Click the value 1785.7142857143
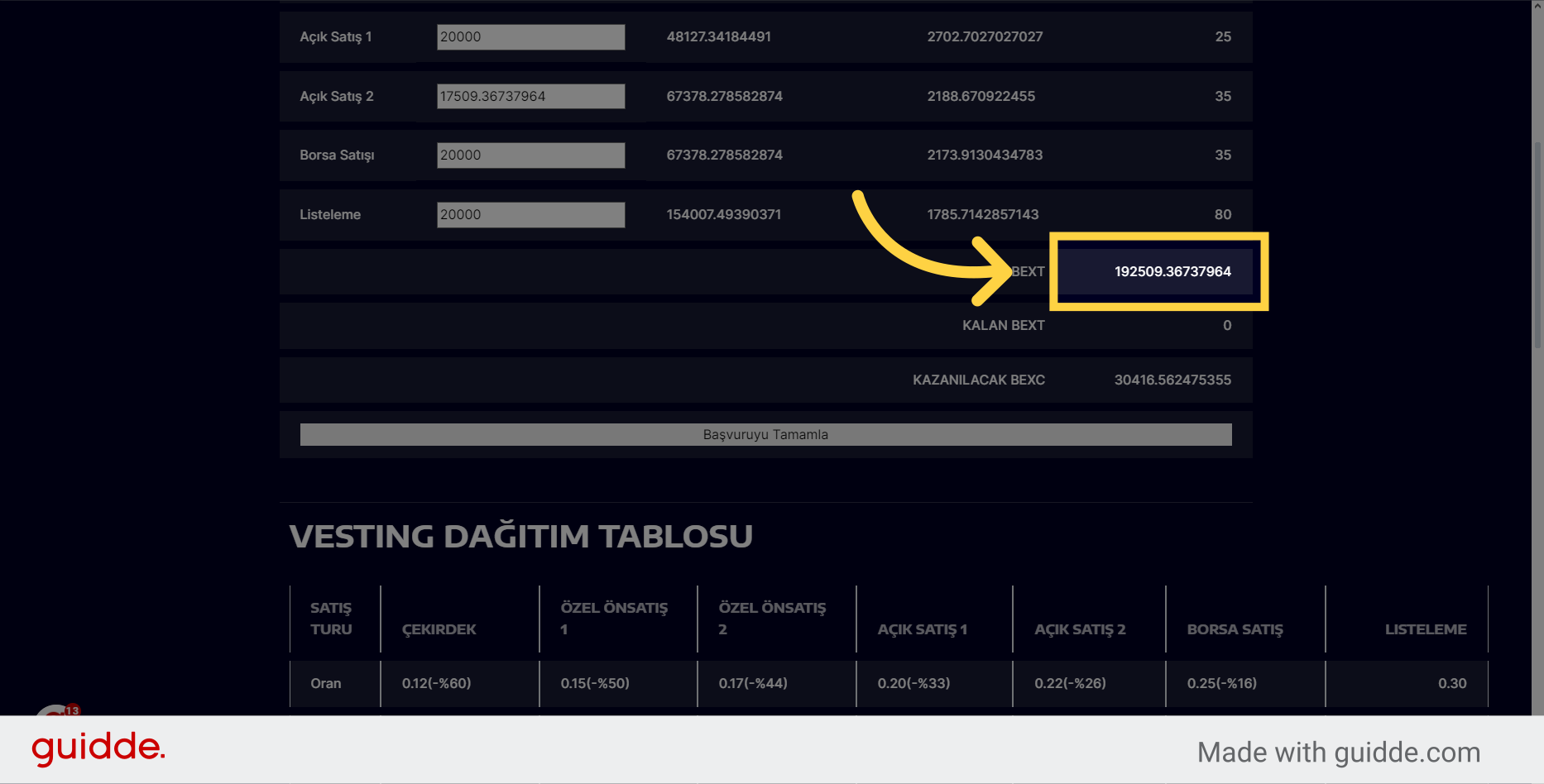The image size is (1544, 784). click(982, 215)
